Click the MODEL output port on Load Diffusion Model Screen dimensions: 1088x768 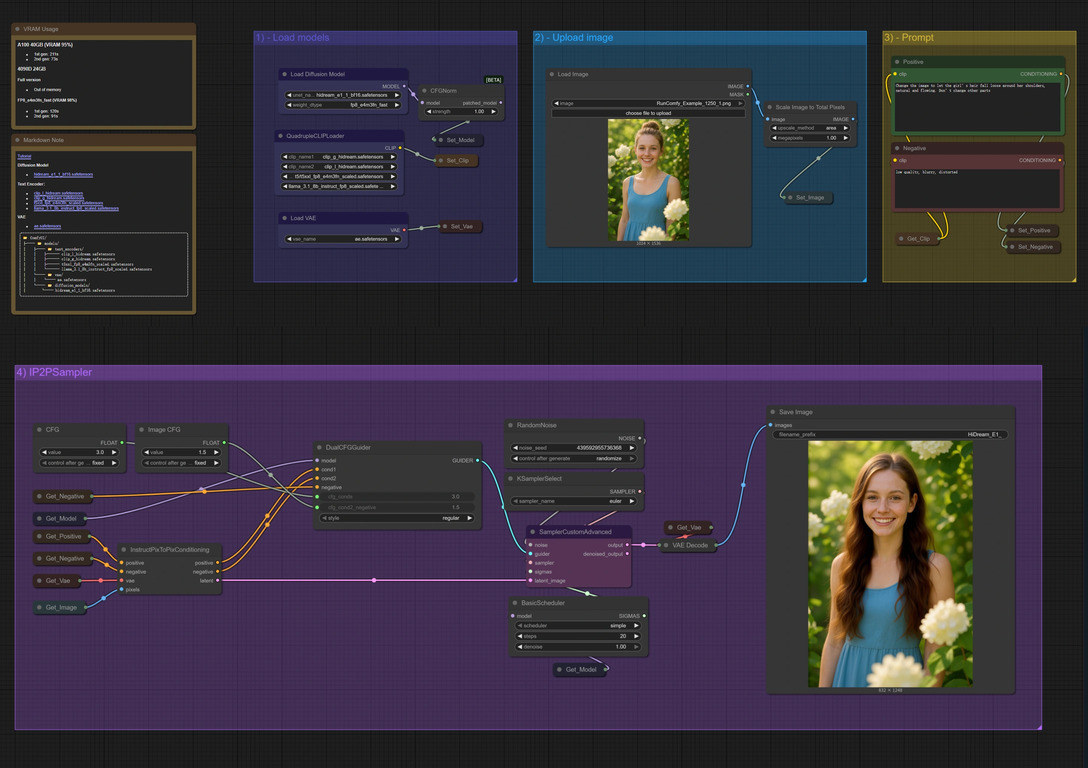[404, 86]
